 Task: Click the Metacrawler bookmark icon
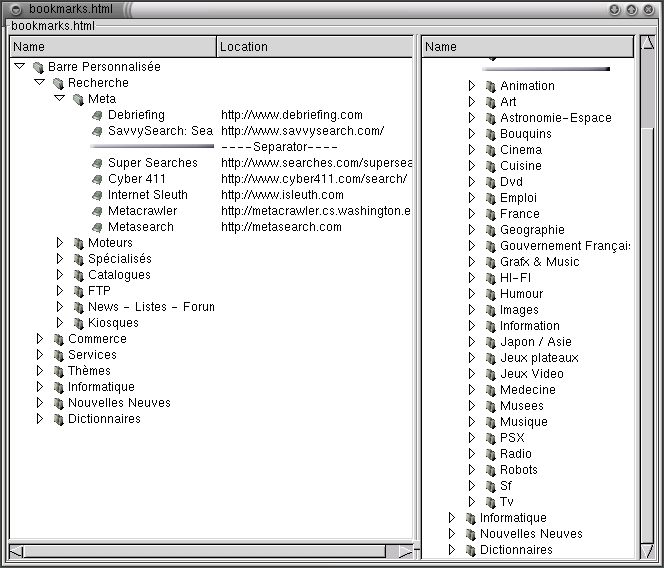(x=97, y=211)
